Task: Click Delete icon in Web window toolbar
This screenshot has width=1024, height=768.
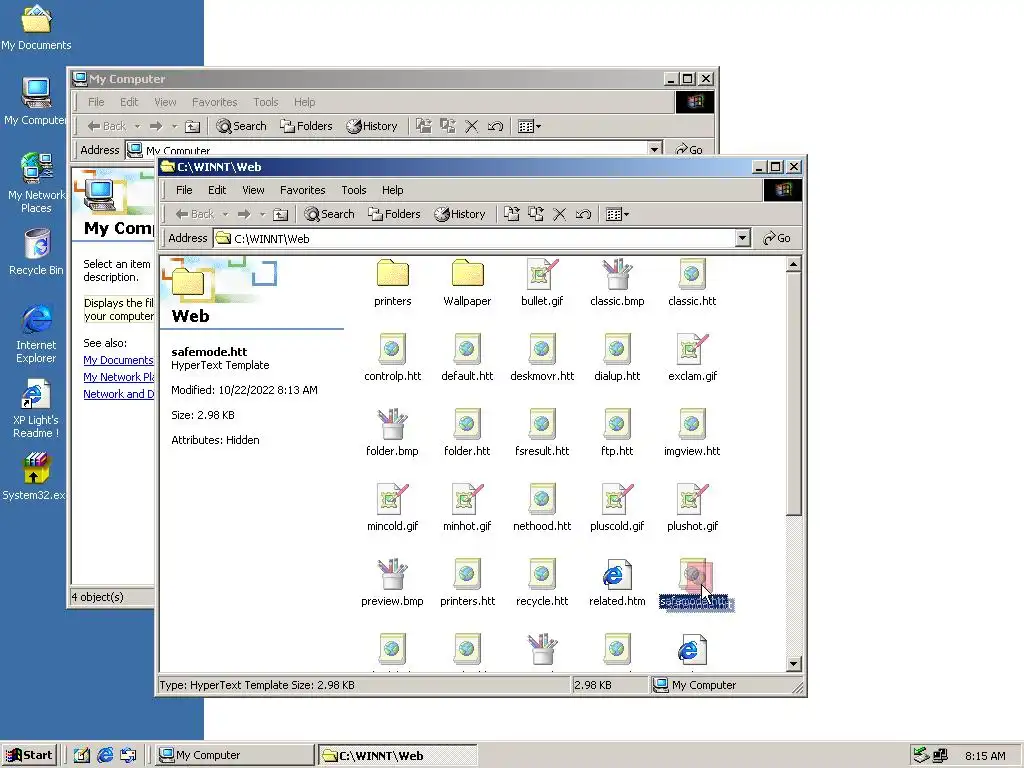Action: point(560,214)
